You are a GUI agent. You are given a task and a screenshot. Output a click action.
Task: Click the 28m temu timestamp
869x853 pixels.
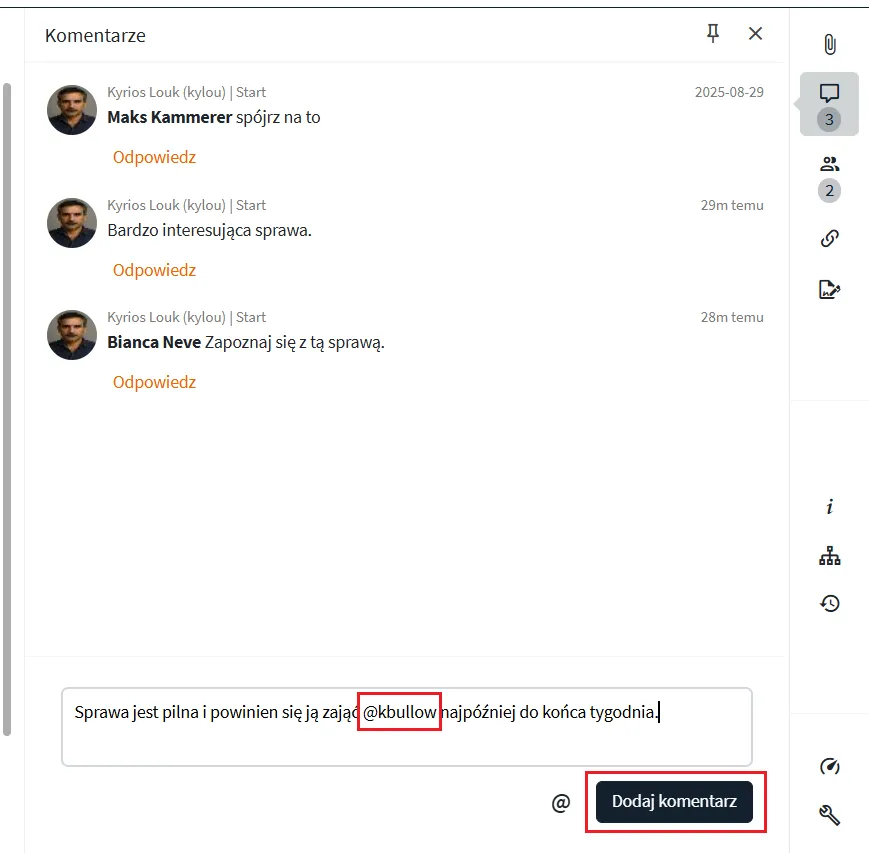pyautogui.click(x=732, y=317)
